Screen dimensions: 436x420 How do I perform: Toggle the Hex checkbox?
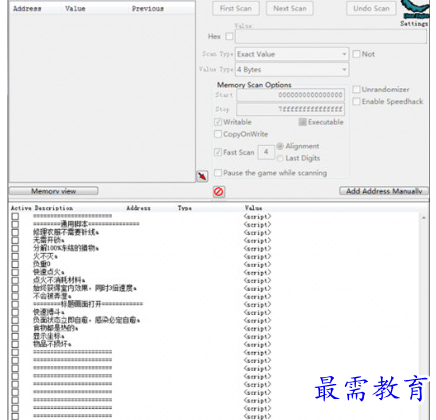point(229,36)
